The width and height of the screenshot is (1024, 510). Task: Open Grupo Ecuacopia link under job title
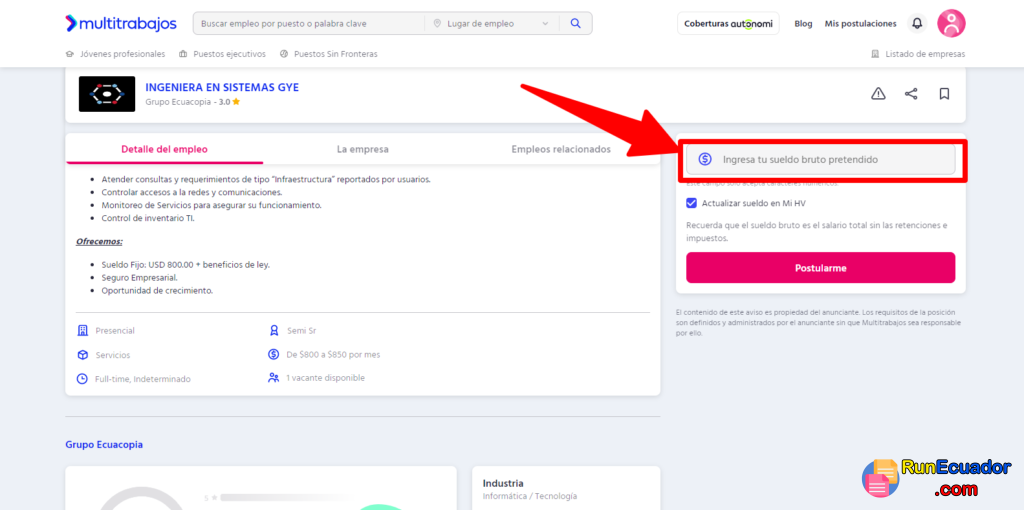pos(177,102)
